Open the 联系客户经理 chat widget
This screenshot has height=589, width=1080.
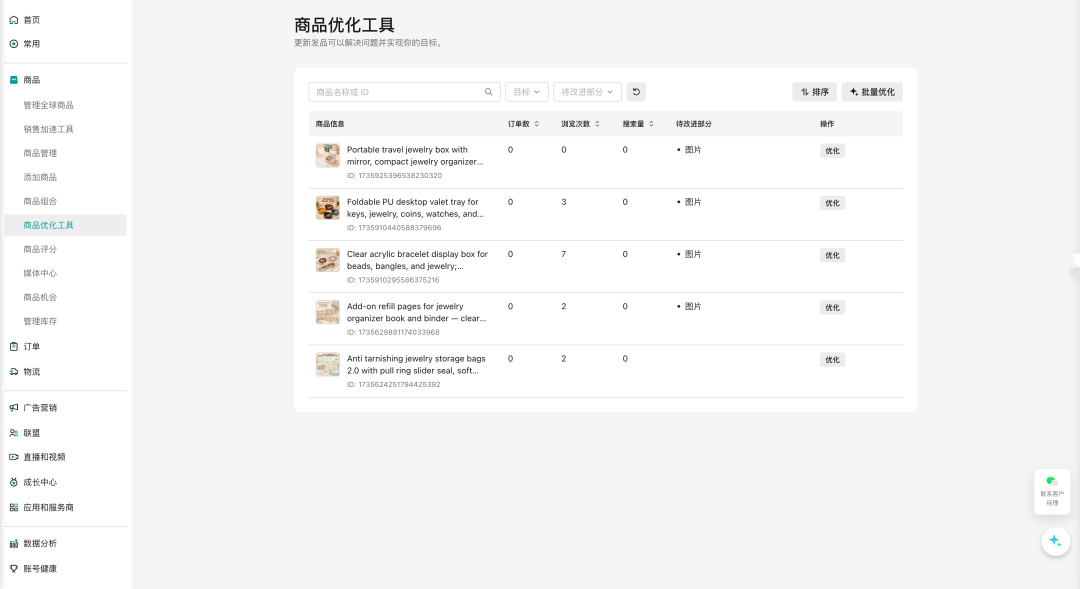coord(1052,491)
